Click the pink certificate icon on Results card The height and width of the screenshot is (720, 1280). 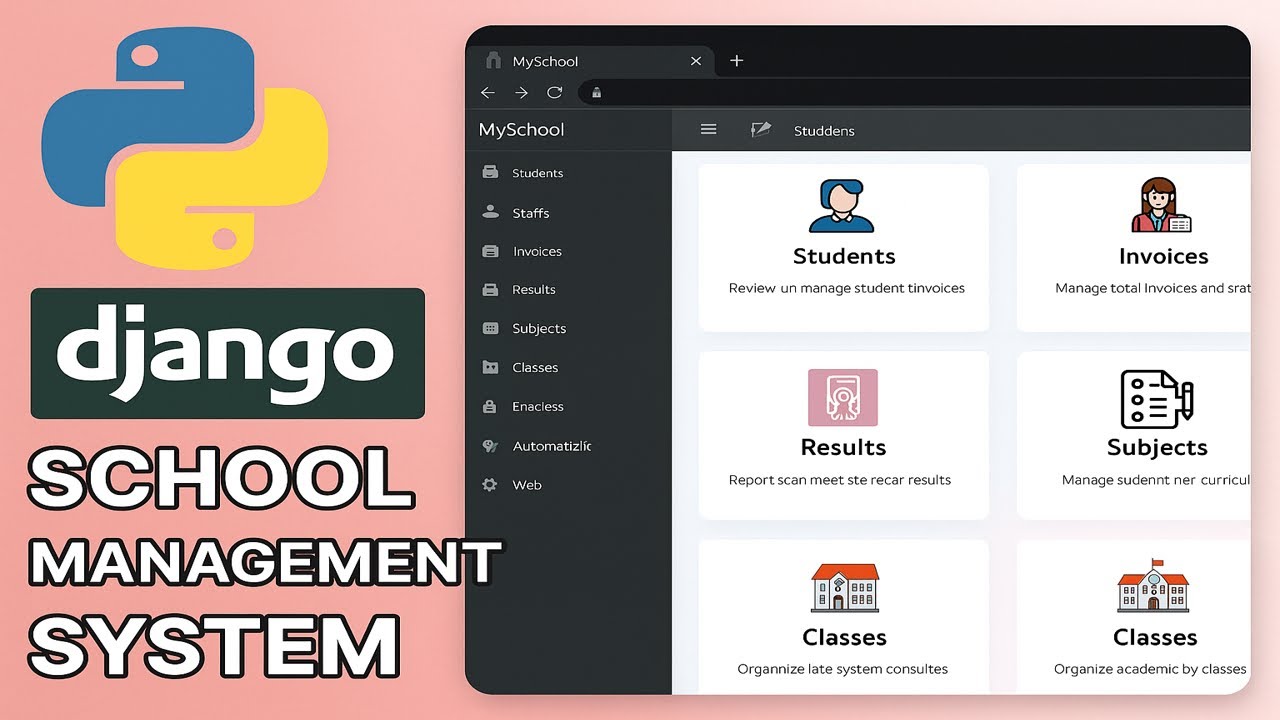coord(843,397)
